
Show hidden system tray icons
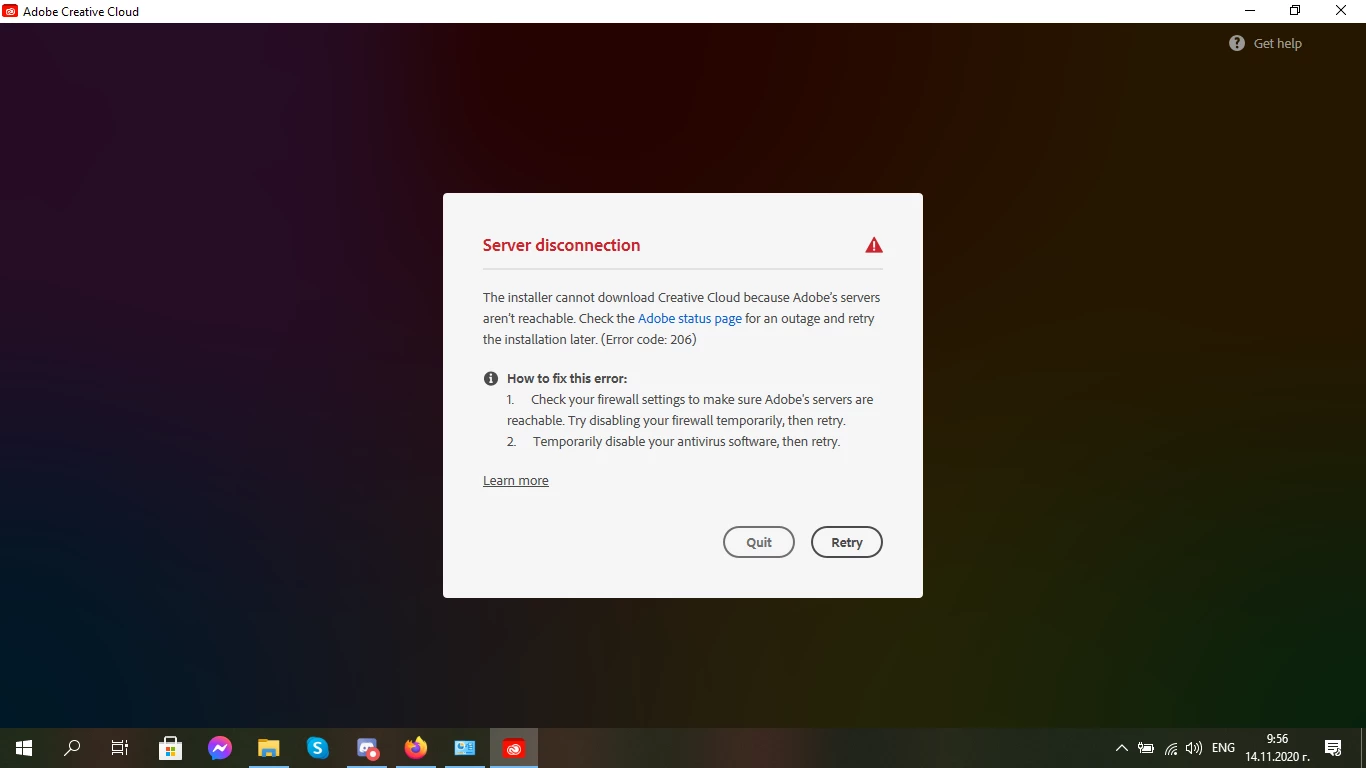(1122, 748)
